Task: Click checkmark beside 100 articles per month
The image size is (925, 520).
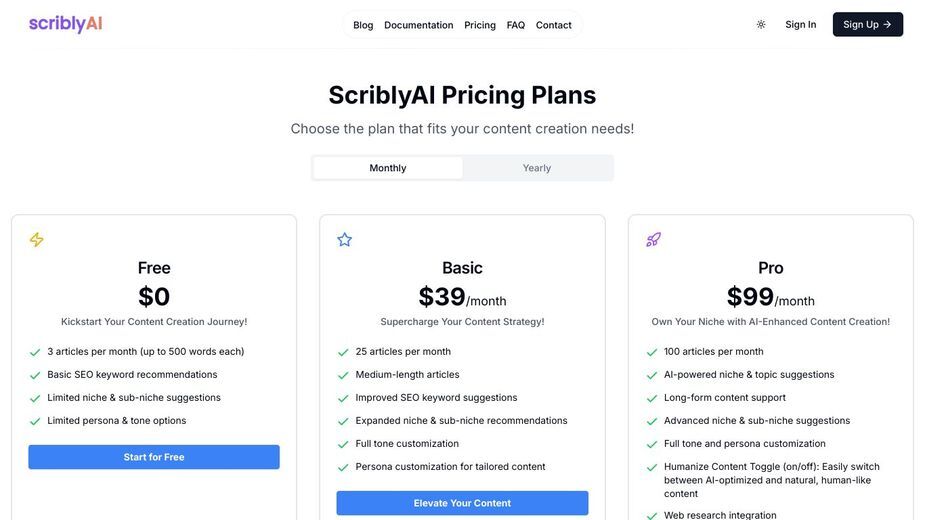Action: pos(651,352)
